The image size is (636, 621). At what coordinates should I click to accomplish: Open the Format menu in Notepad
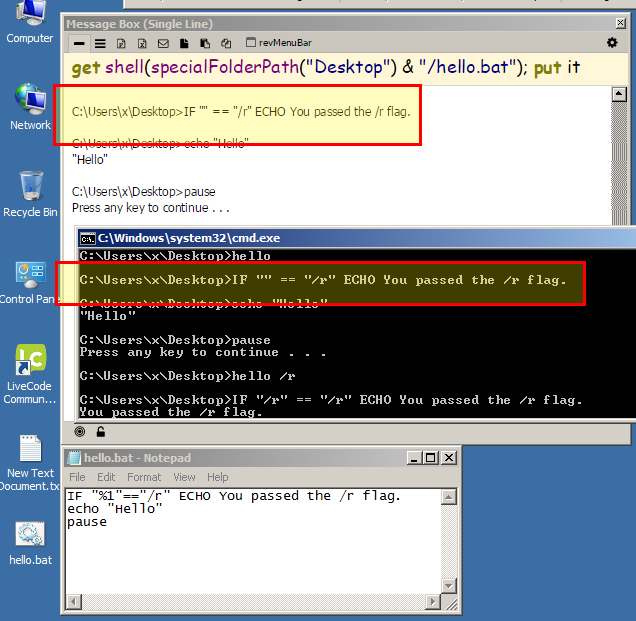[144, 477]
